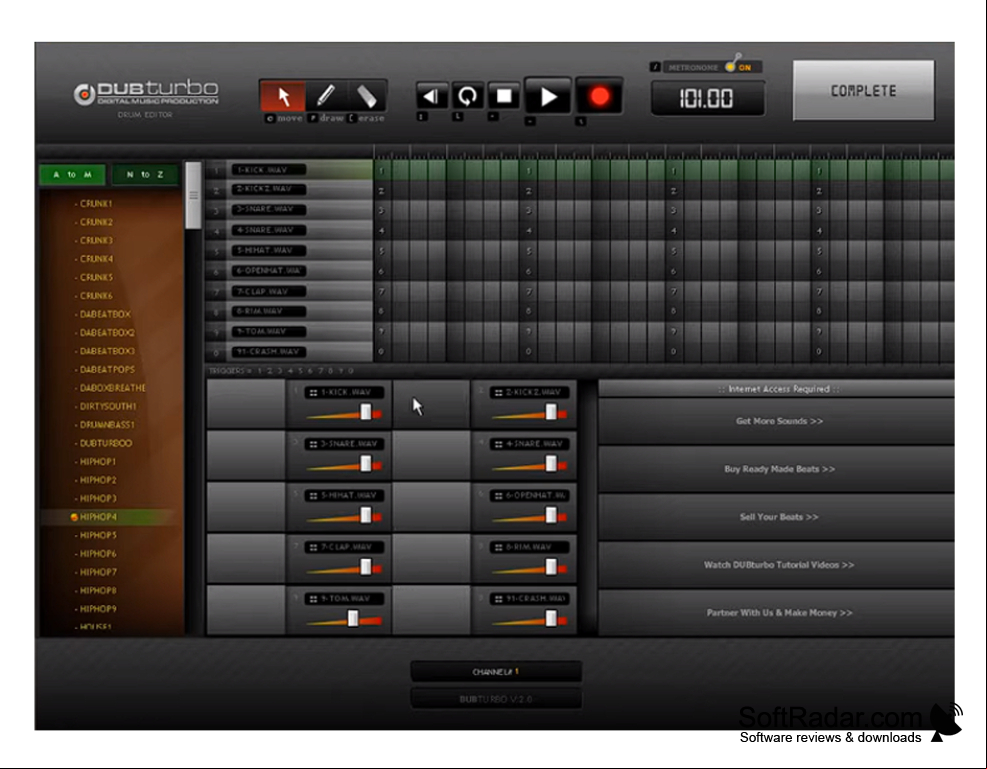Select the 3-SNARE.WAV track row
This screenshot has height=769, width=987.
pyautogui.click(x=290, y=210)
